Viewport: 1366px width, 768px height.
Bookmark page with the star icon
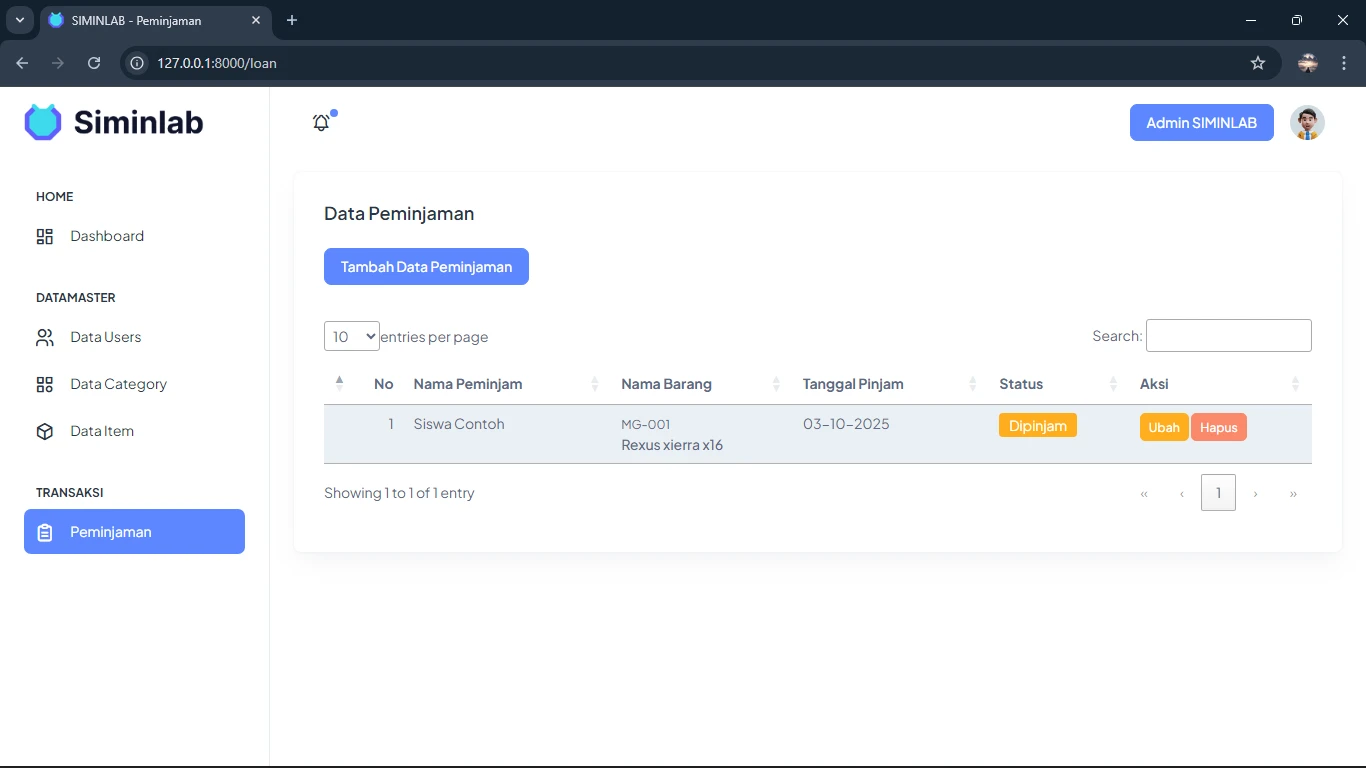coord(1258,63)
